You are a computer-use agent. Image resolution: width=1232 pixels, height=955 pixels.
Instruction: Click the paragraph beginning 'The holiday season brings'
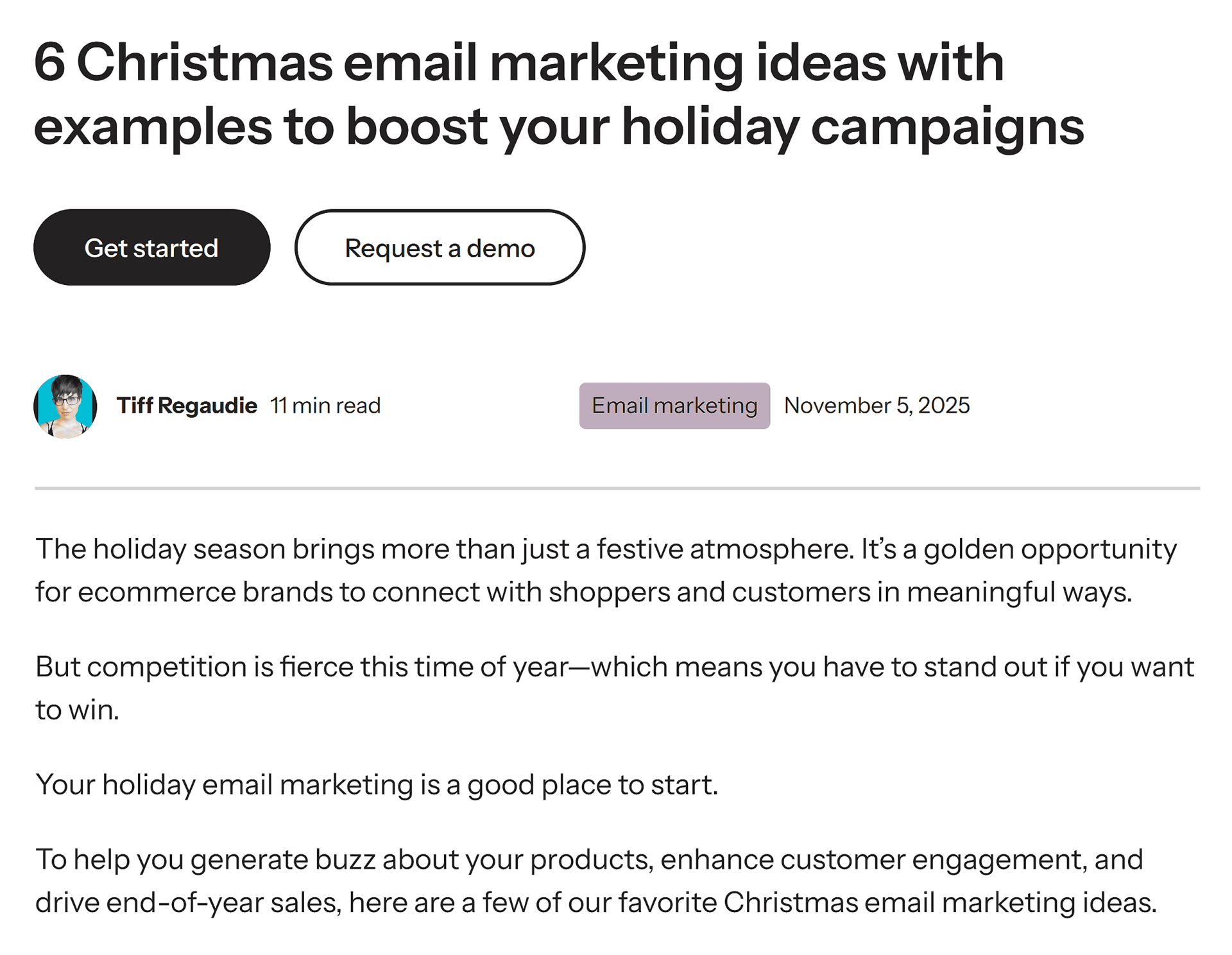pyautogui.click(x=606, y=570)
